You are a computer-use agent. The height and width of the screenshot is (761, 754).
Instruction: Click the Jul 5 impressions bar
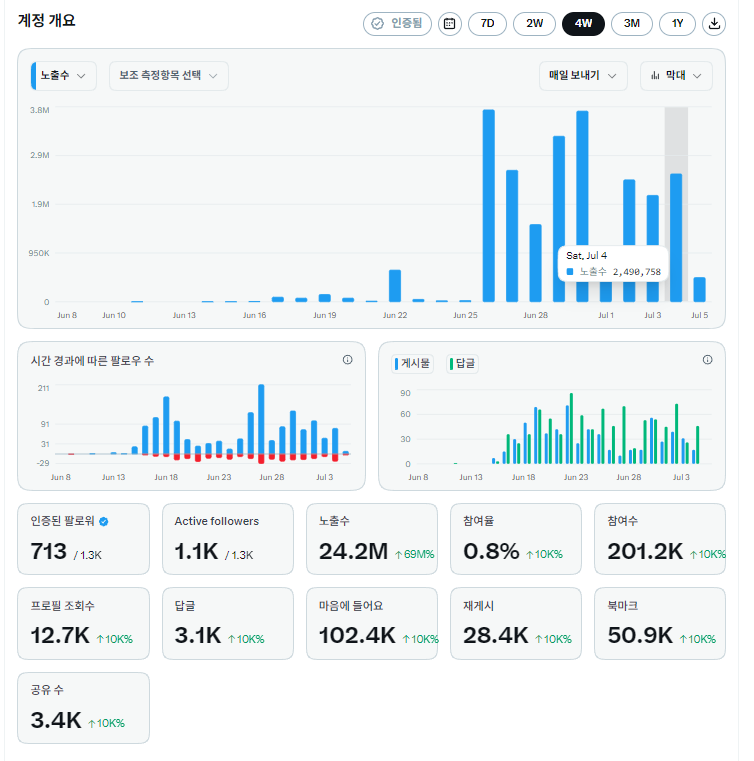tap(699, 290)
